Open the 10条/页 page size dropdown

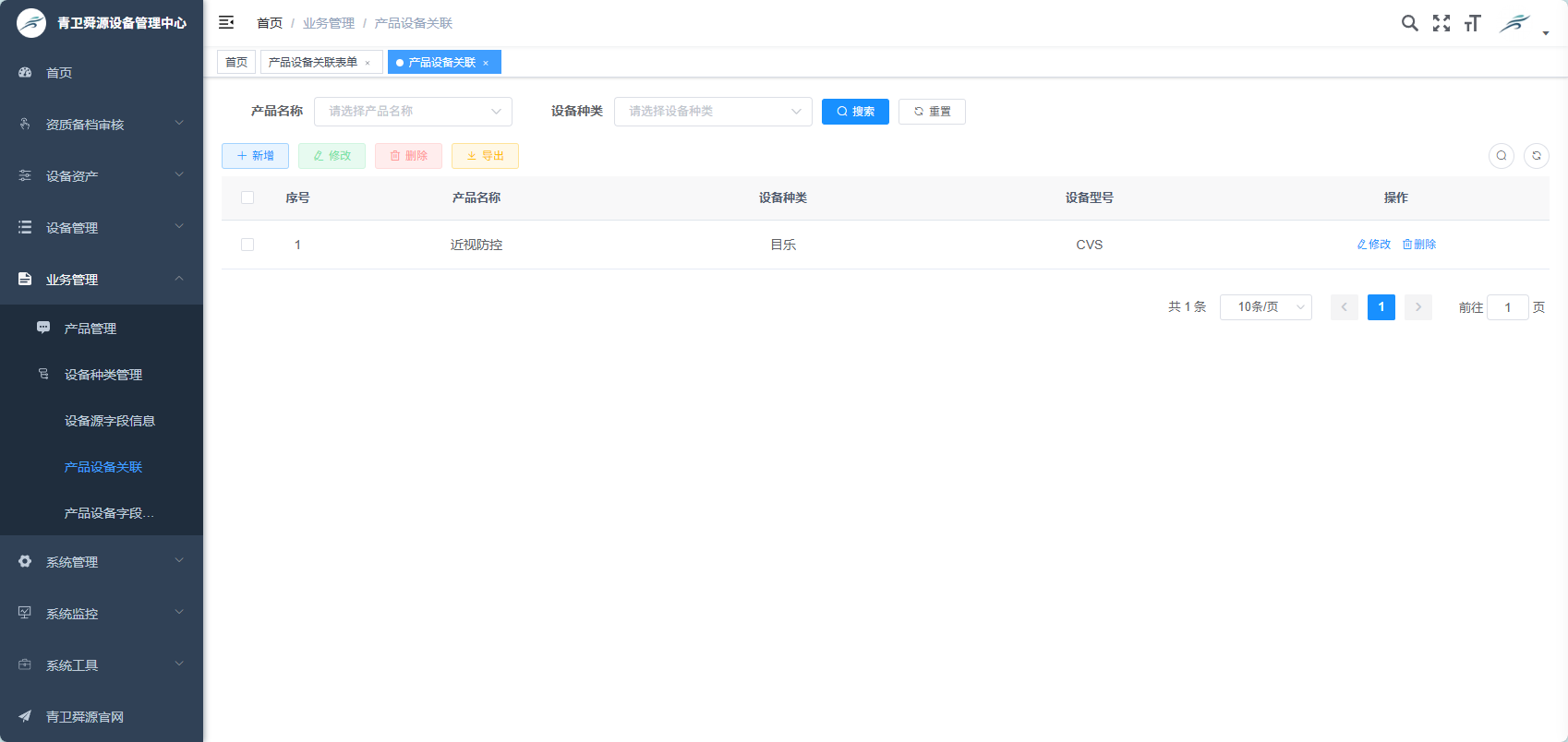click(1265, 307)
